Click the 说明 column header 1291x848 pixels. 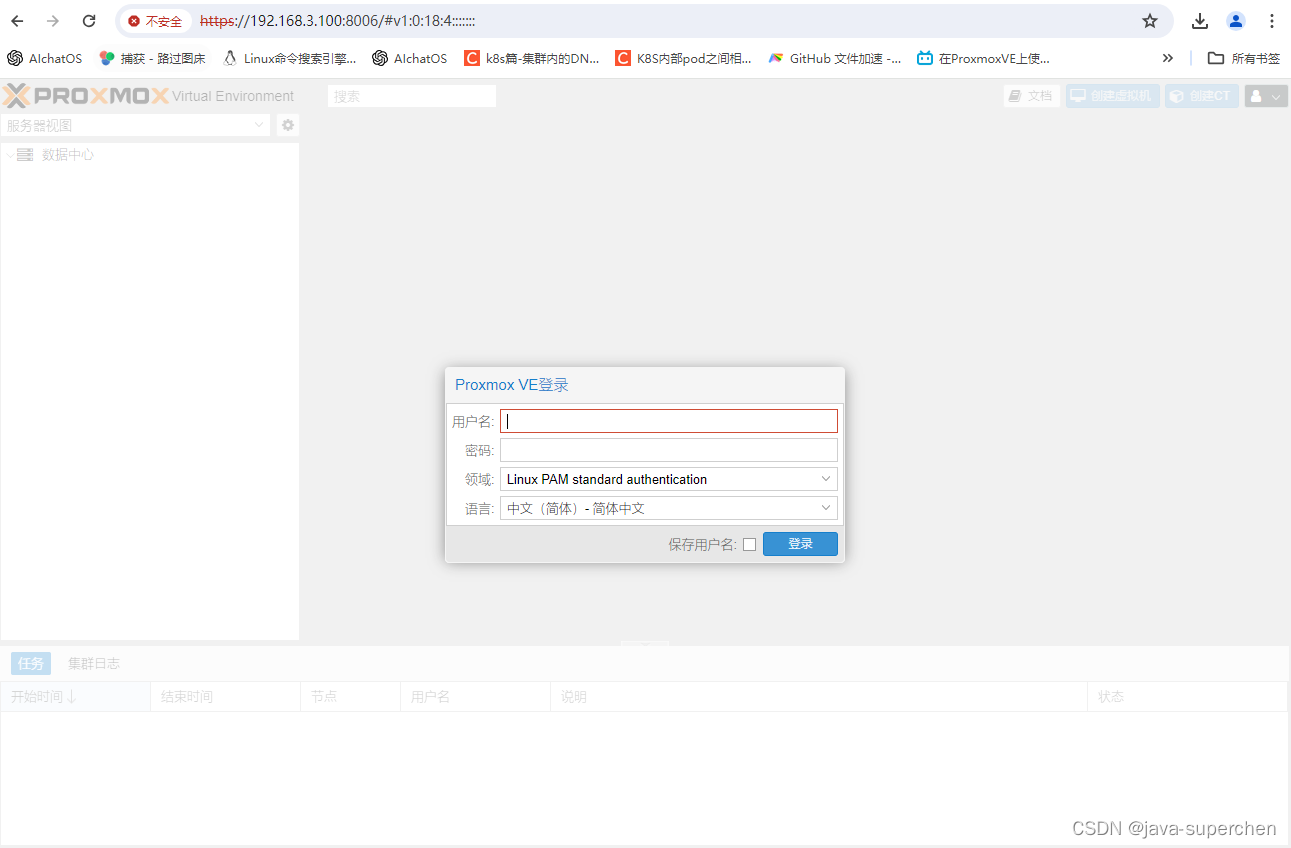(818, 697)
